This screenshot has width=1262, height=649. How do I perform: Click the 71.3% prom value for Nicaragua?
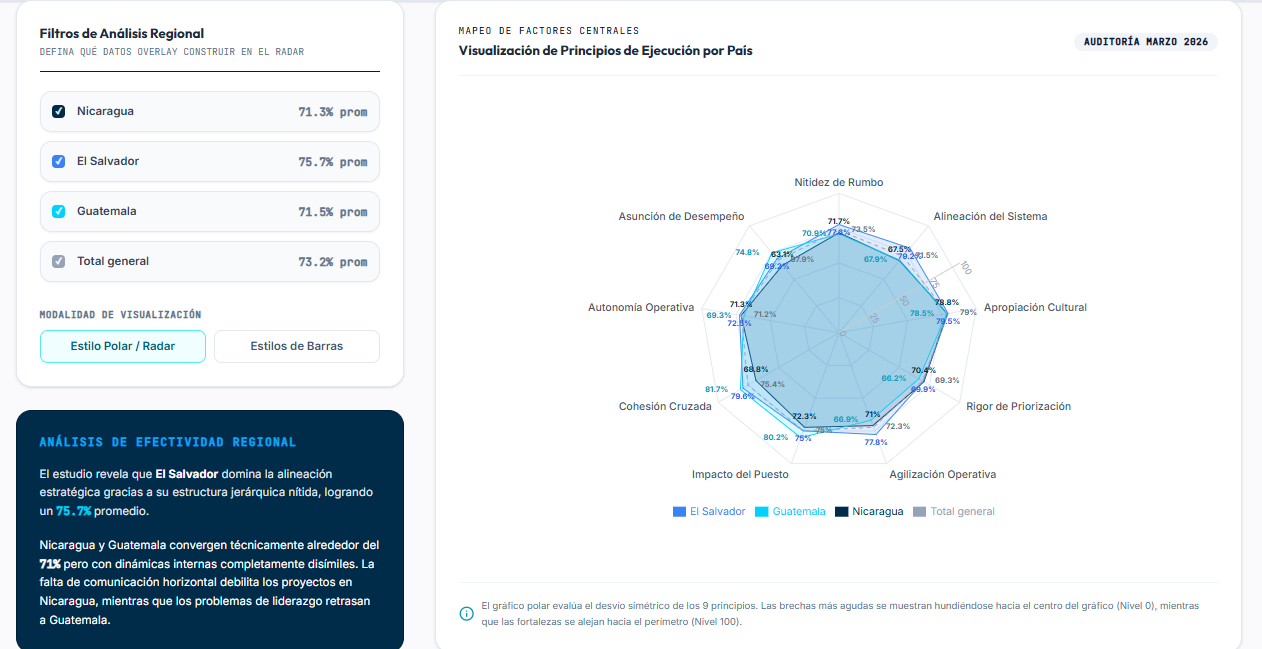point(332,112)
